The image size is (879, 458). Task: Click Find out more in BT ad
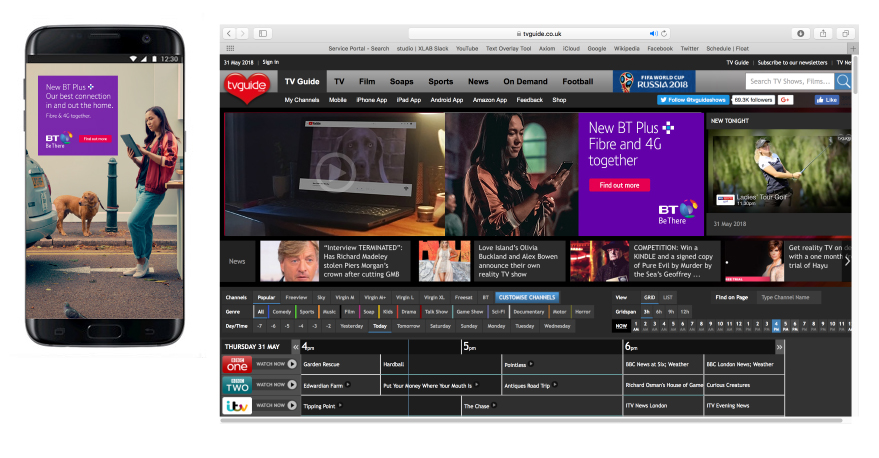[619, 185]
